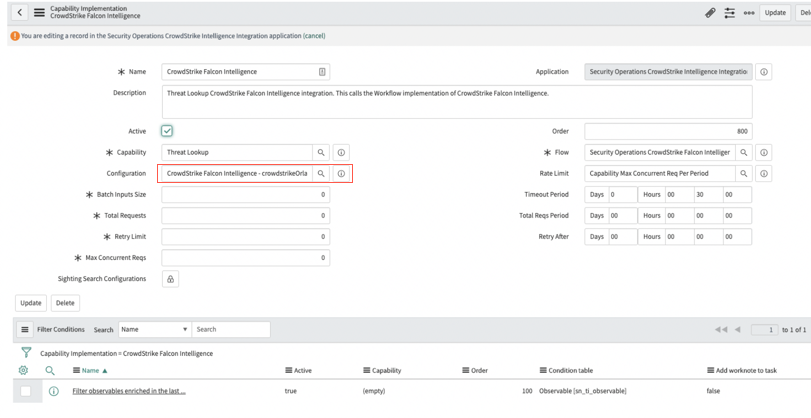Click the Batch Inputs Size field
Image resolution: width=811 pixels, height=418 pixels.
(245, 195)
